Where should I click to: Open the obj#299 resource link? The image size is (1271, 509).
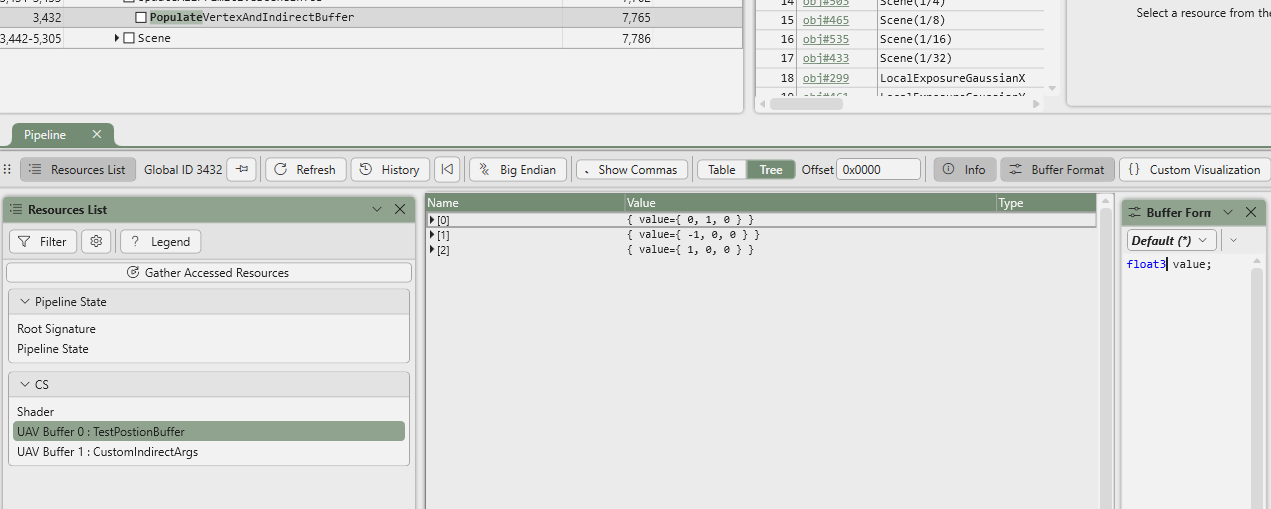[x=825, y=78]
